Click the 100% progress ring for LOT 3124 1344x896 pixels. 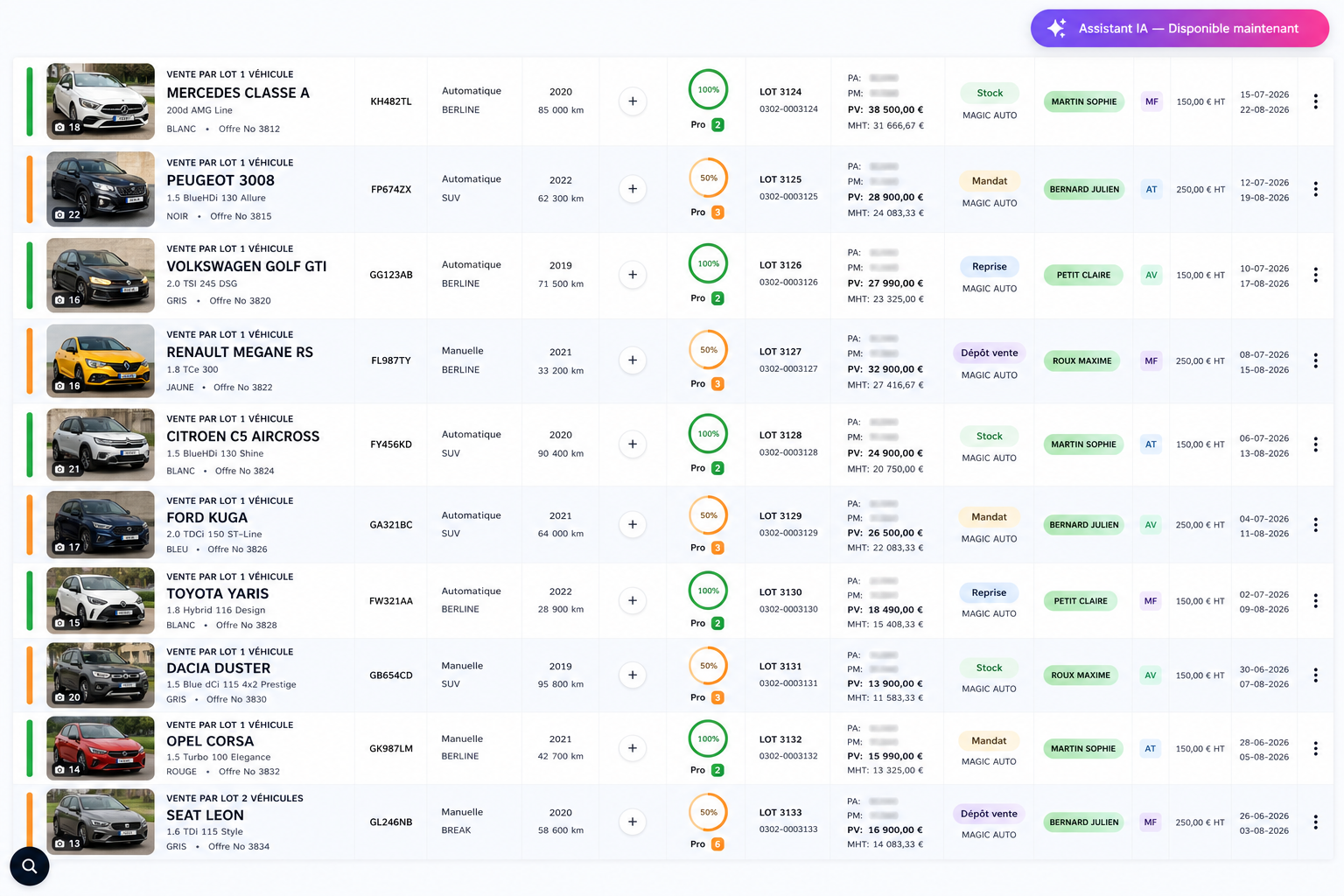click(709, 89)
